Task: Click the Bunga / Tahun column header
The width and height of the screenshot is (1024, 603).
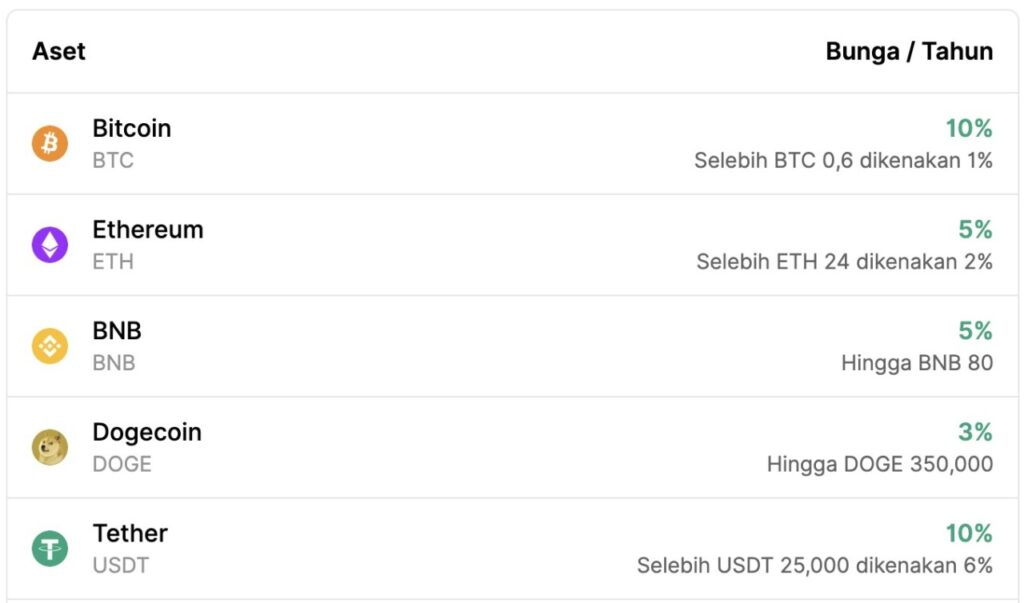Action: pyautogui.click(x=909, y=52)
